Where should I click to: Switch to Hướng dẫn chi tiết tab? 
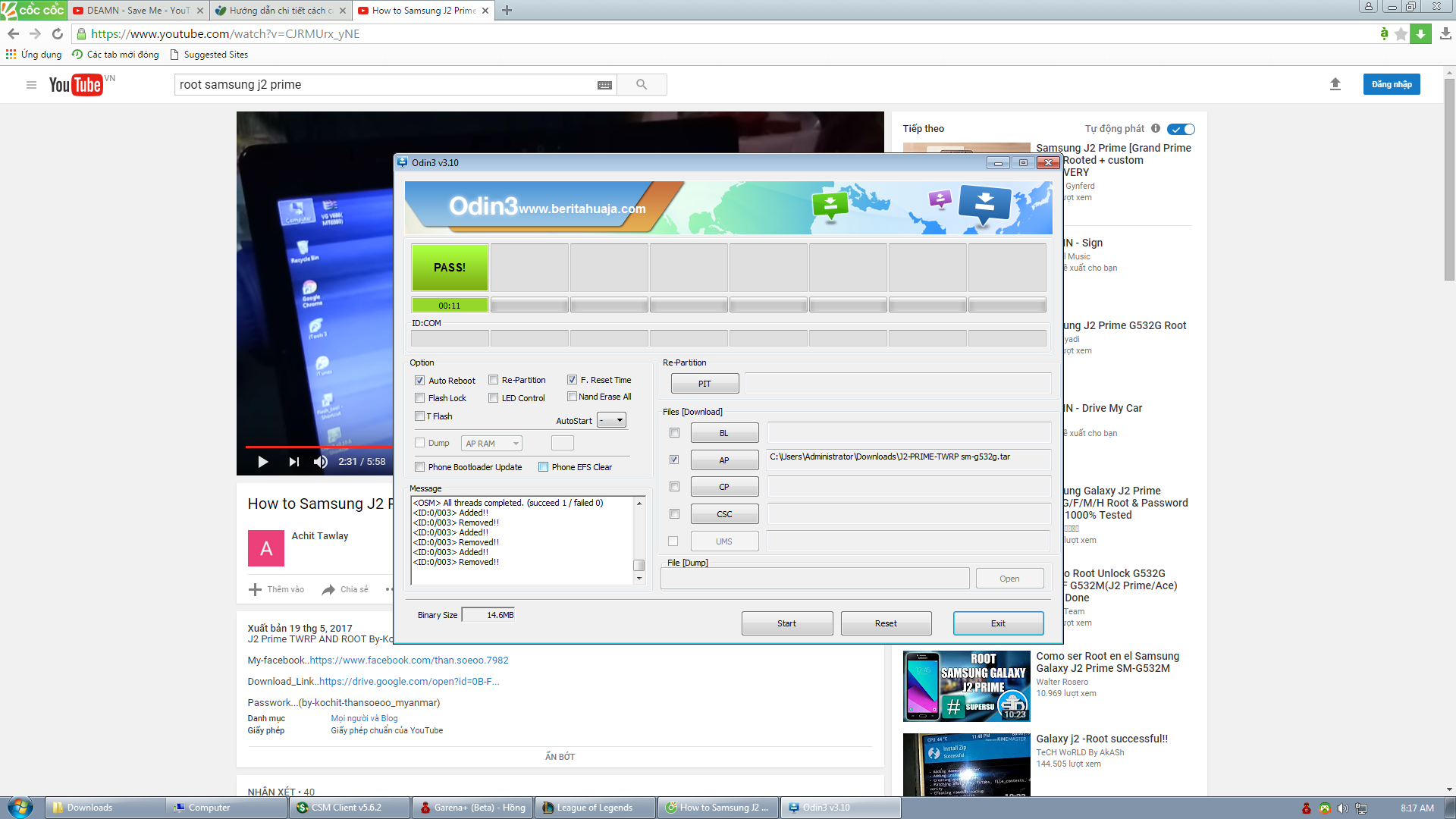click(281, 11)
